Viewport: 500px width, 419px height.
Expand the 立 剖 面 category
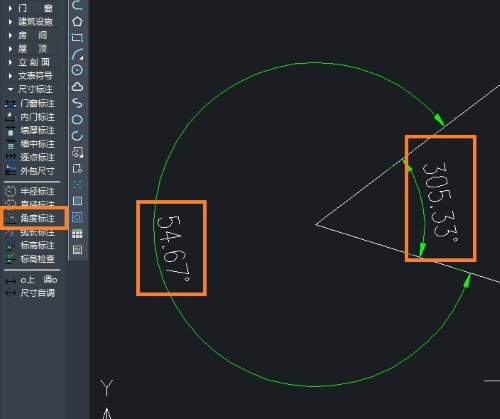click(31, 62)
